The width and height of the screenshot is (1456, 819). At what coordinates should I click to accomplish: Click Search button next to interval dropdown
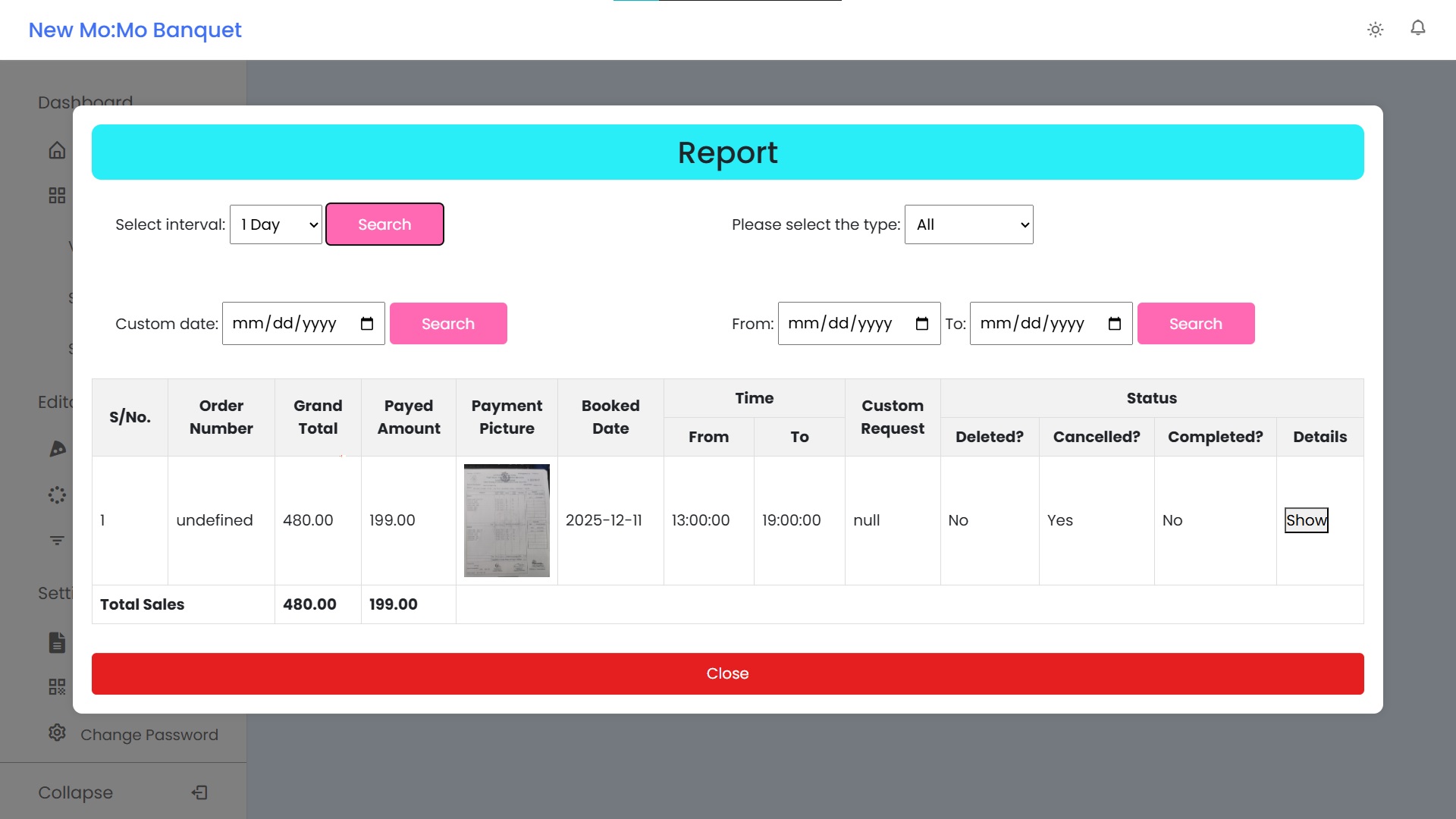click(x=384, y=224)
